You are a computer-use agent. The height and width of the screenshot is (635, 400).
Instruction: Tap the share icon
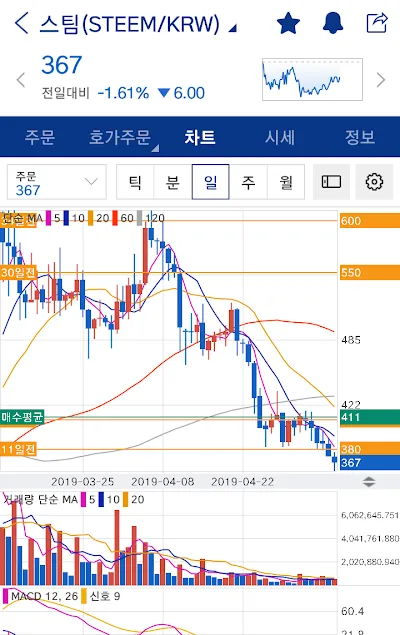tap(377, 23)
